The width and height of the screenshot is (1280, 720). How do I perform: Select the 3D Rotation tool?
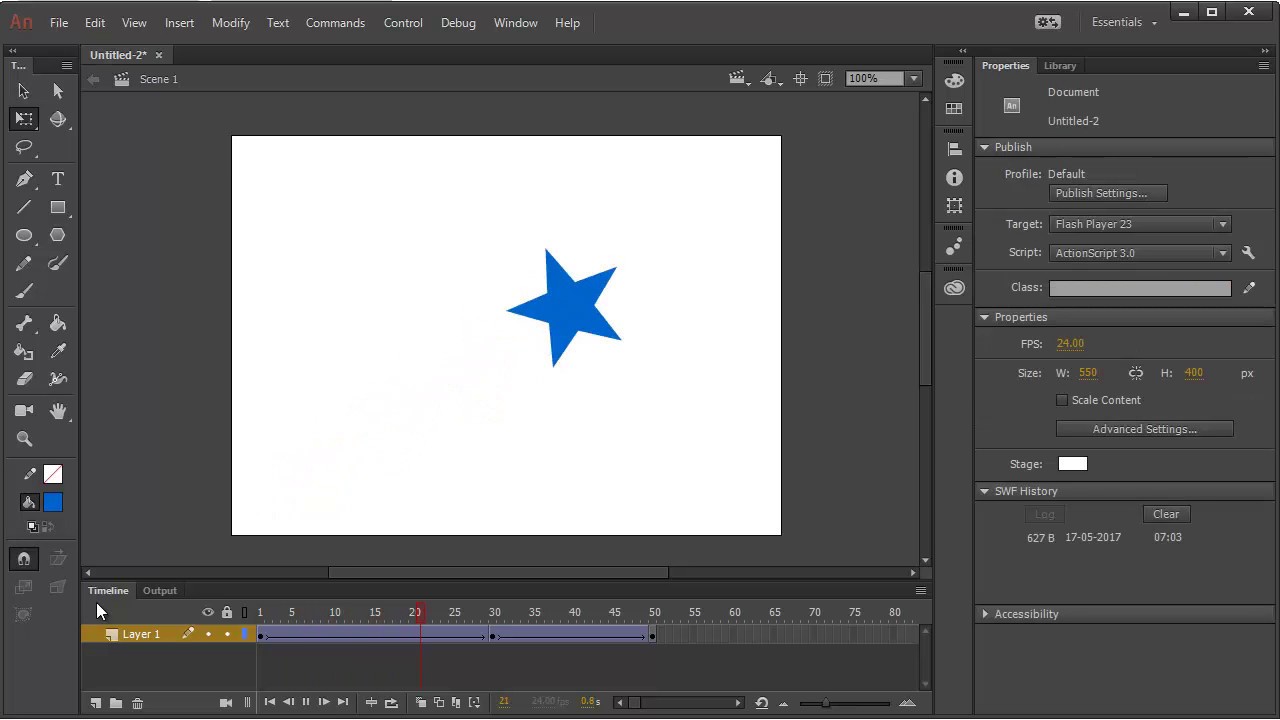(x=58, y=119)
